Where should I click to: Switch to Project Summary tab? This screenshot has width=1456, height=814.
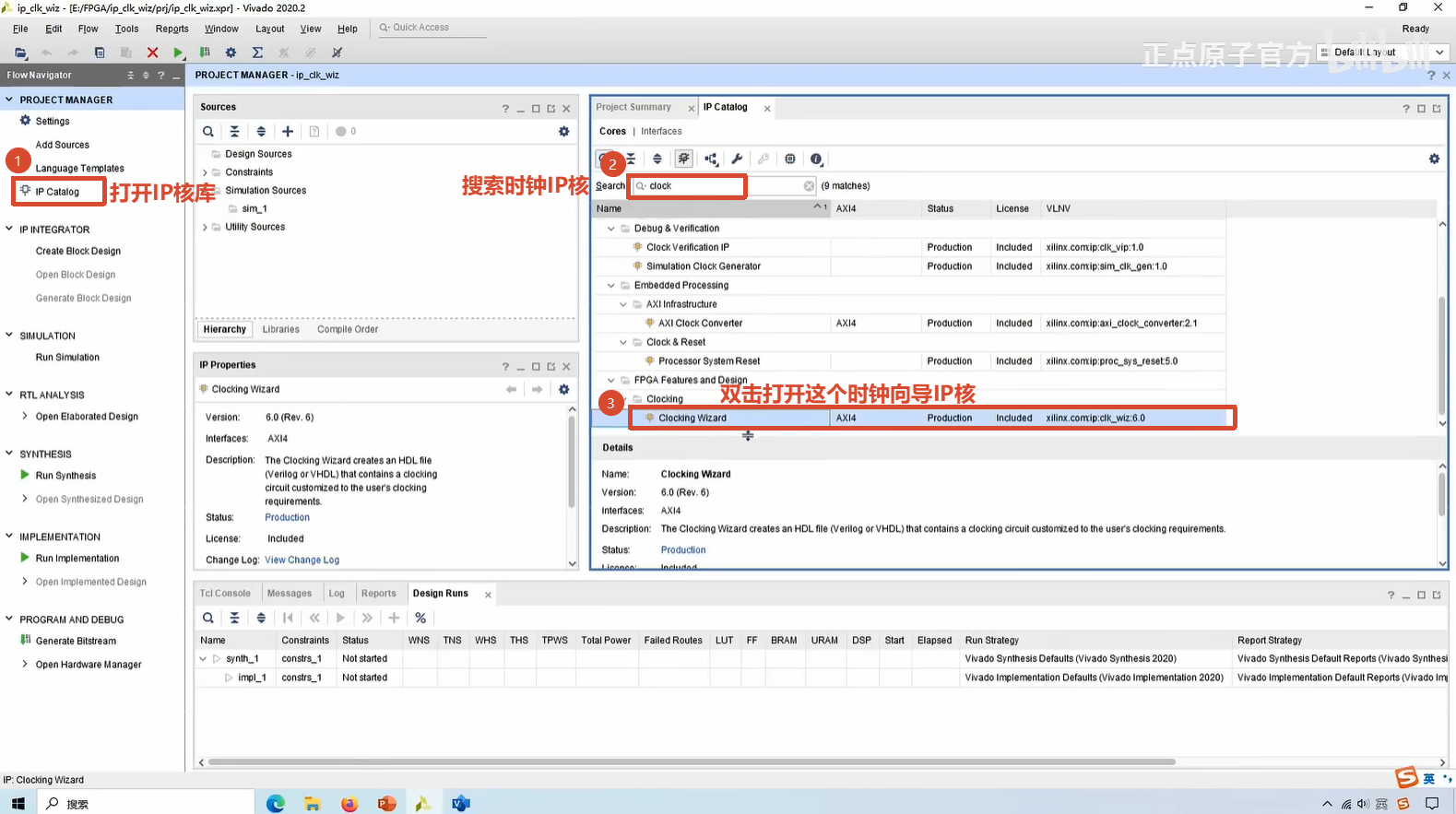tap(633, 107)
